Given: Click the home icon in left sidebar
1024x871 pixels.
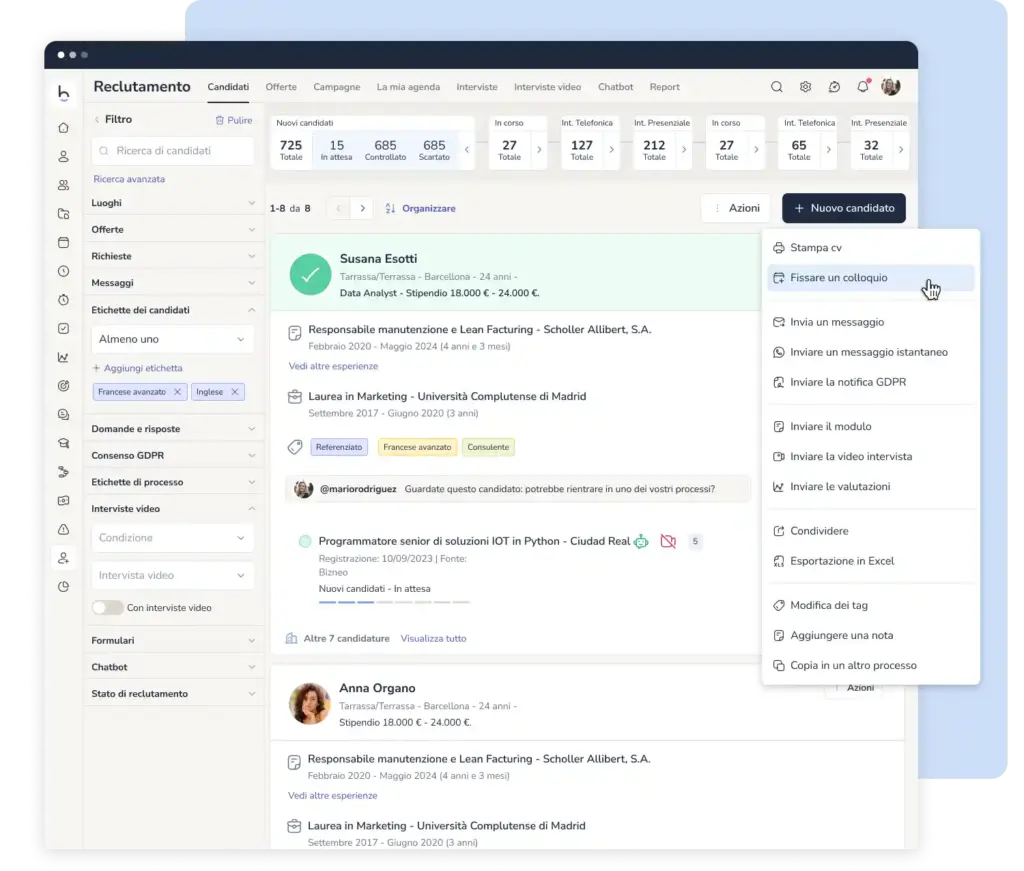Looking at the screenshot, I should 63,128.
